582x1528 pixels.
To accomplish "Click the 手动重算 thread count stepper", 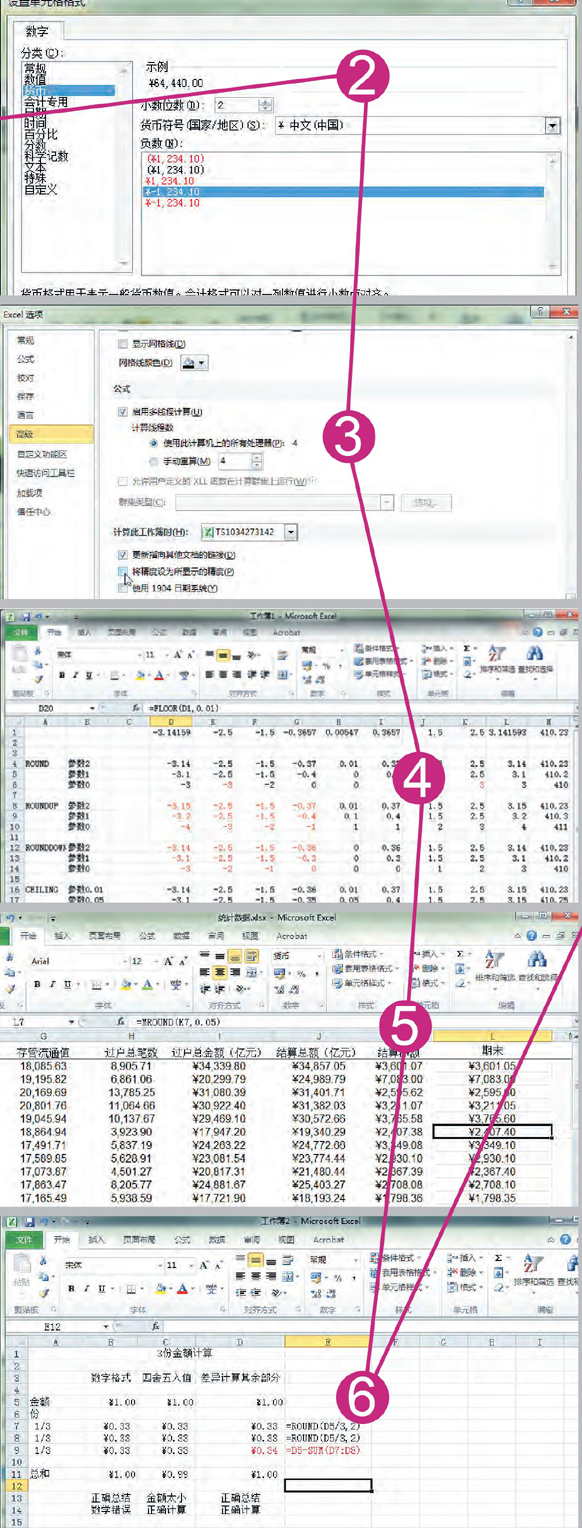I will click(x=256, y=461).
